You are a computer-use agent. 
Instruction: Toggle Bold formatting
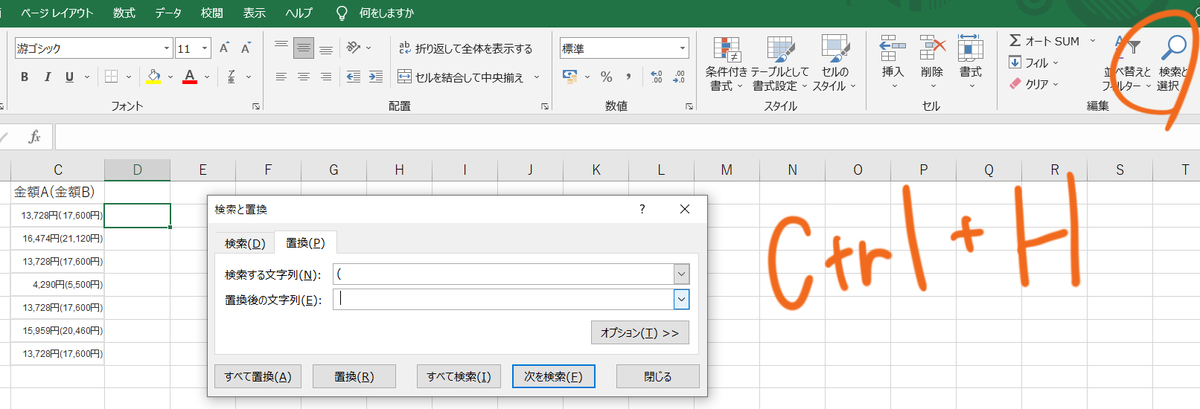coord(23,77)
